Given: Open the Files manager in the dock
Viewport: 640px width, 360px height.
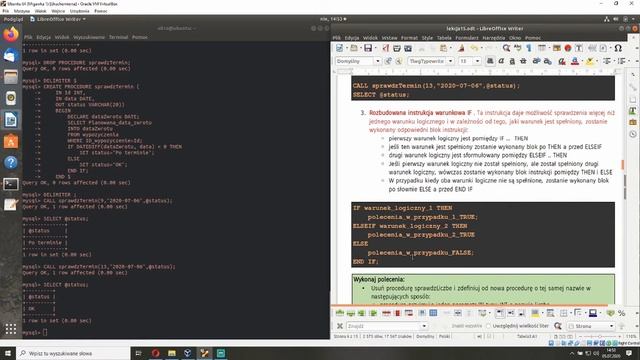Looking at the screenshot, I should pos(11,77).
